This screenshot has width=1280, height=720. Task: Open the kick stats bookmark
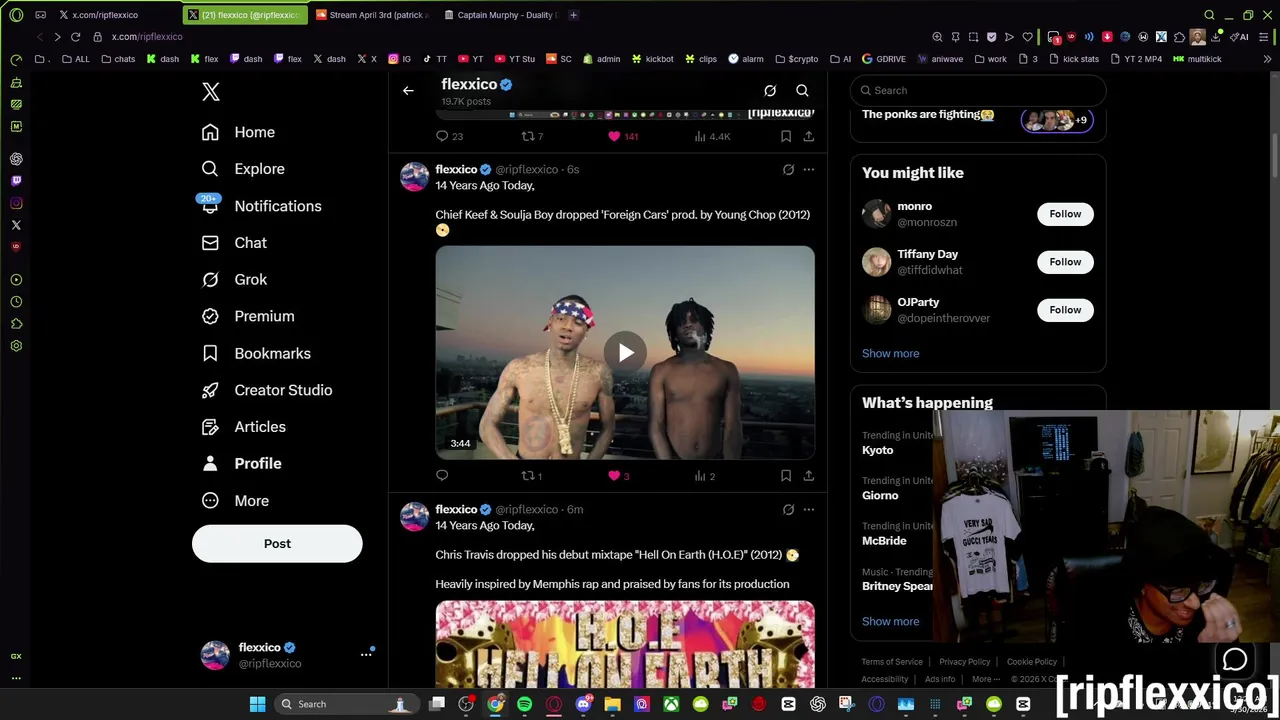click(1073, 59)
